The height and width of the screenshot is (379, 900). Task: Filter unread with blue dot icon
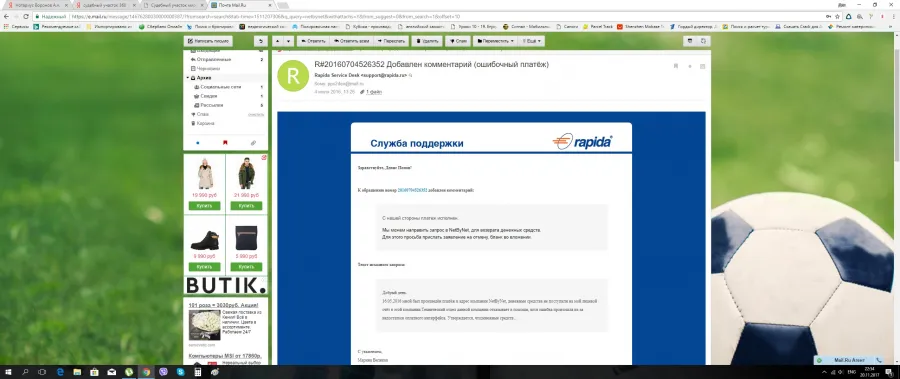click(x=198, y=142)
